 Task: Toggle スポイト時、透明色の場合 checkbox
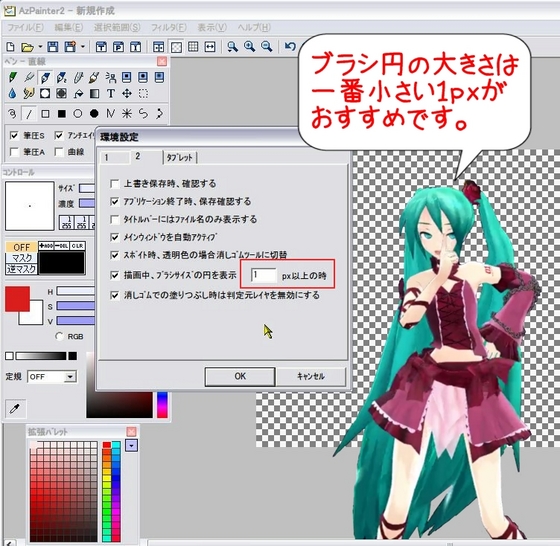point(115,255)
